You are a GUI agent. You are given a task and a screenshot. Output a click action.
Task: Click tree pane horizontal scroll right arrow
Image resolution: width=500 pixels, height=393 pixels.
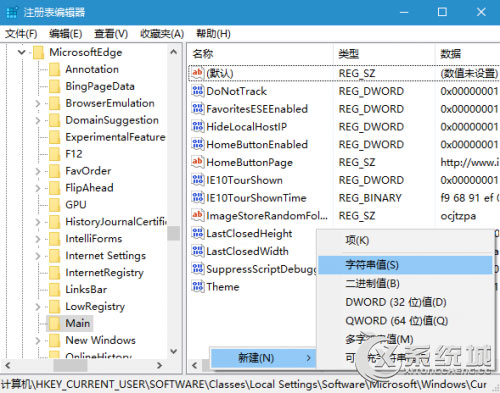(x=160, y=365)
